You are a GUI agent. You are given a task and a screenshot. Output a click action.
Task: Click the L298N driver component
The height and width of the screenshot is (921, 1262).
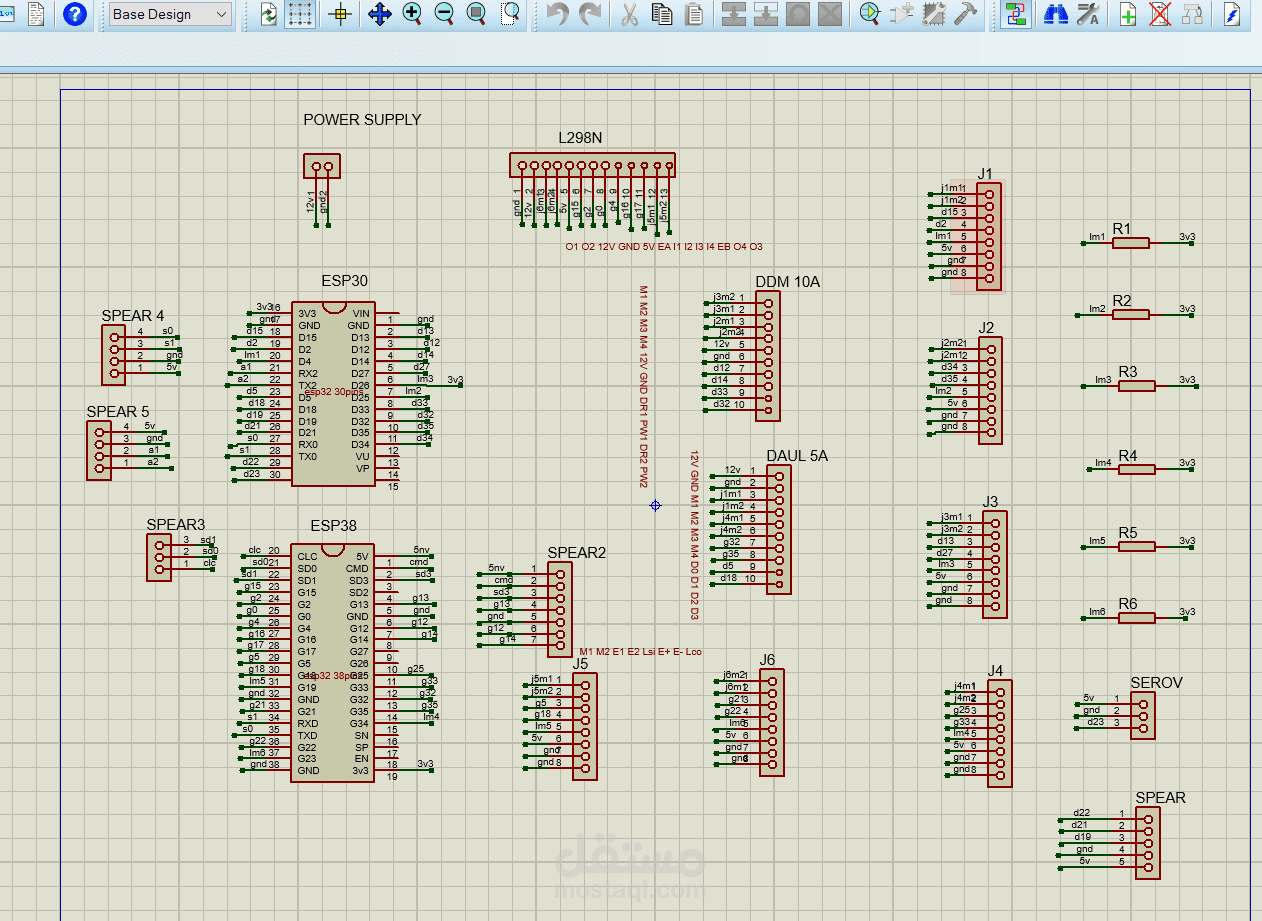(x=592, y=164)
